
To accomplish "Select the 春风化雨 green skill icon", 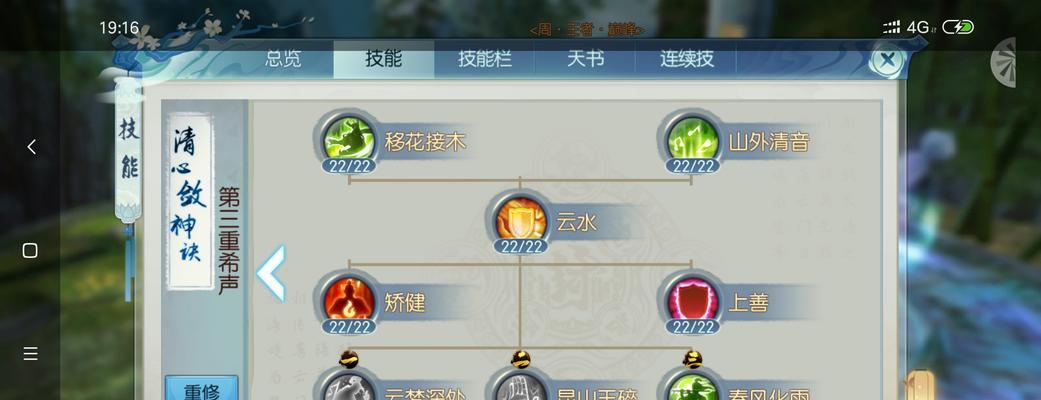I will (693, 387).
